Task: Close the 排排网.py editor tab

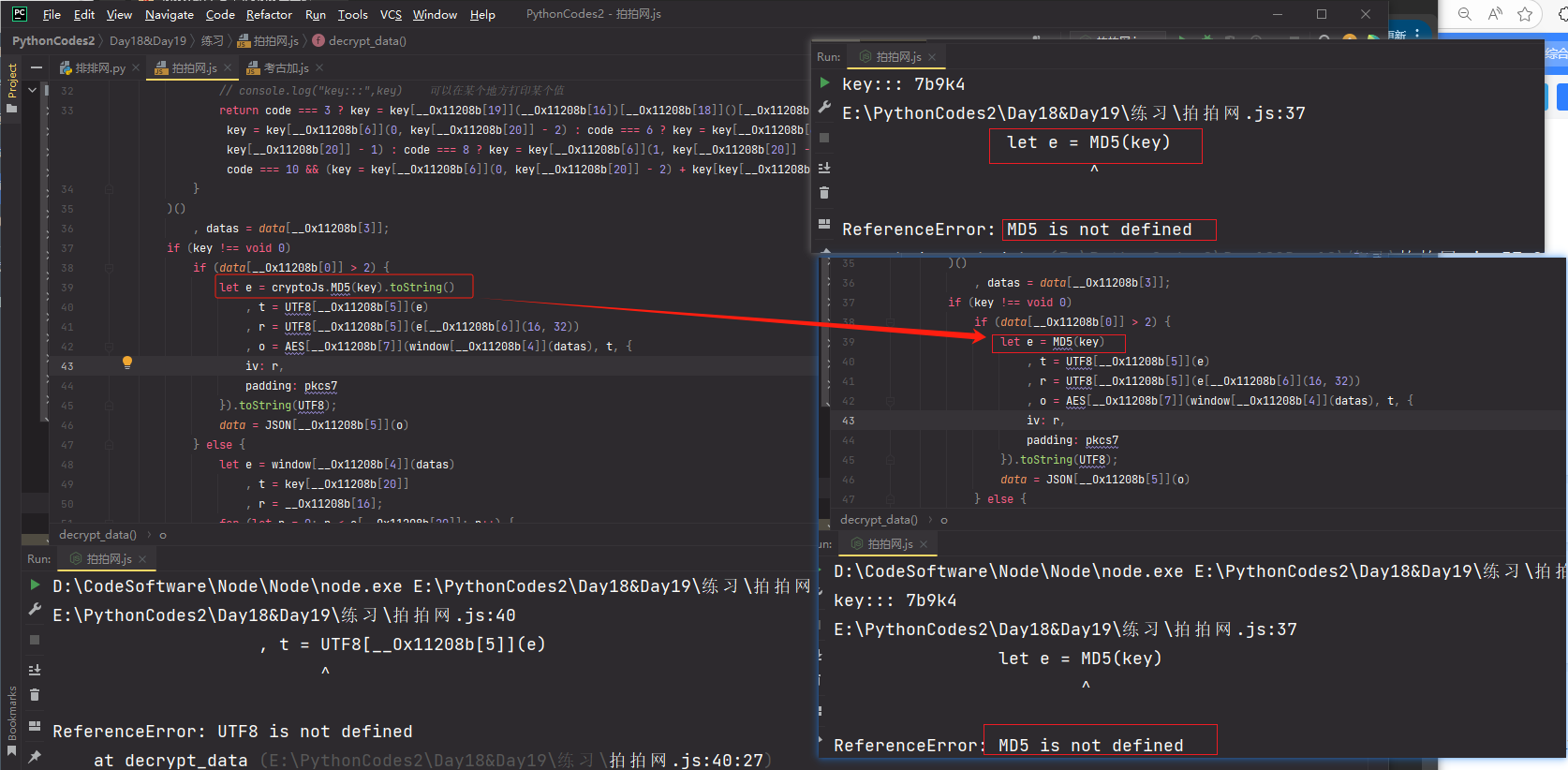Action: point(136,67)
